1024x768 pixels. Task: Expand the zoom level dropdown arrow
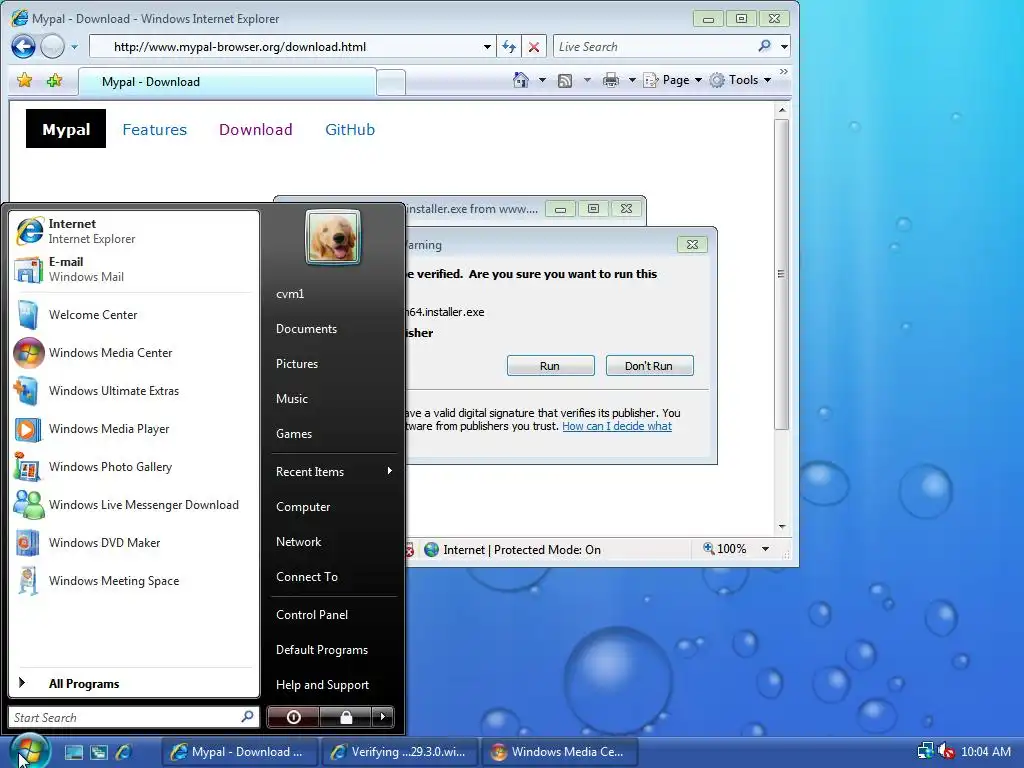click(x=765, y=549)
